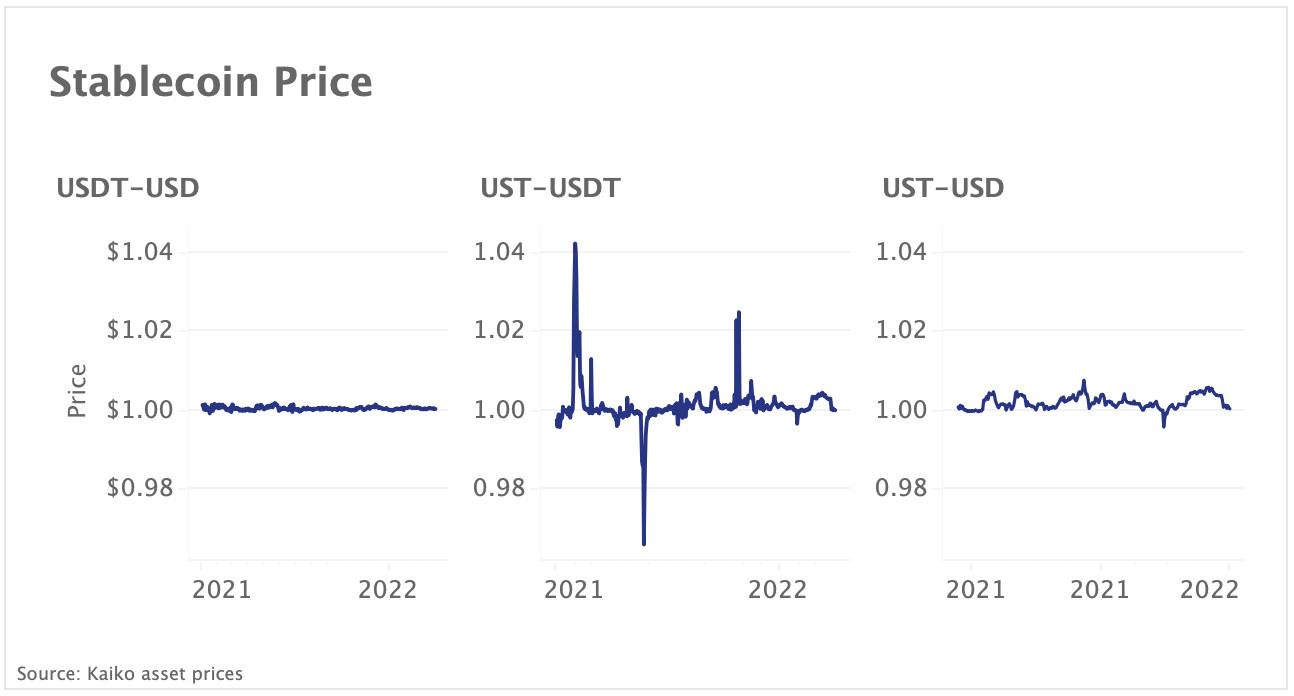Screen dimensions: 1294x696
Task: Click the $1.02 label on USDT-USD axis
Action: (140, 330)
